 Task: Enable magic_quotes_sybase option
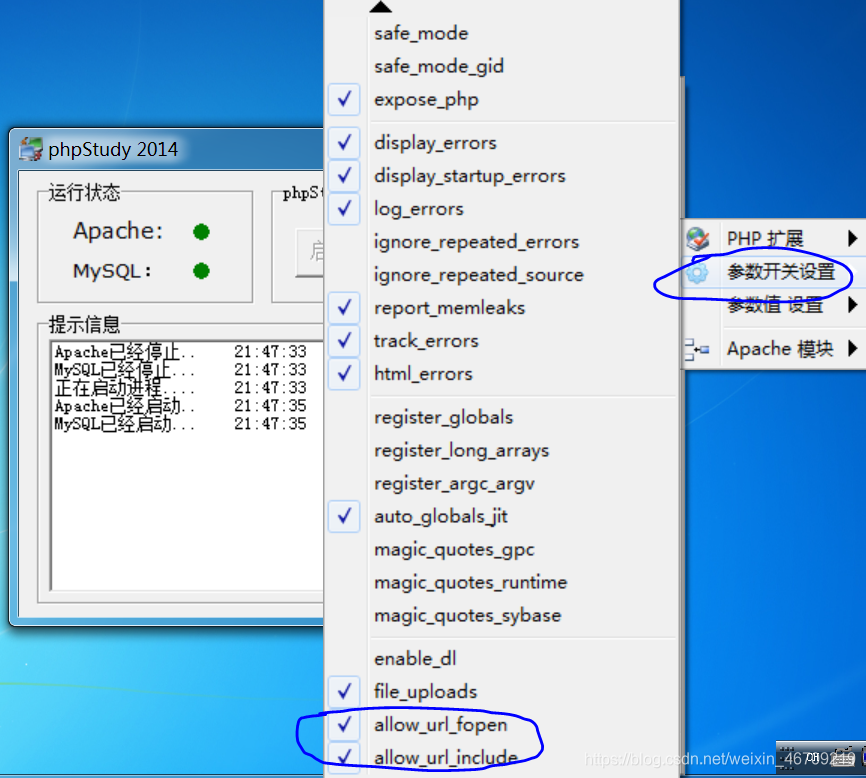[501, 615]
